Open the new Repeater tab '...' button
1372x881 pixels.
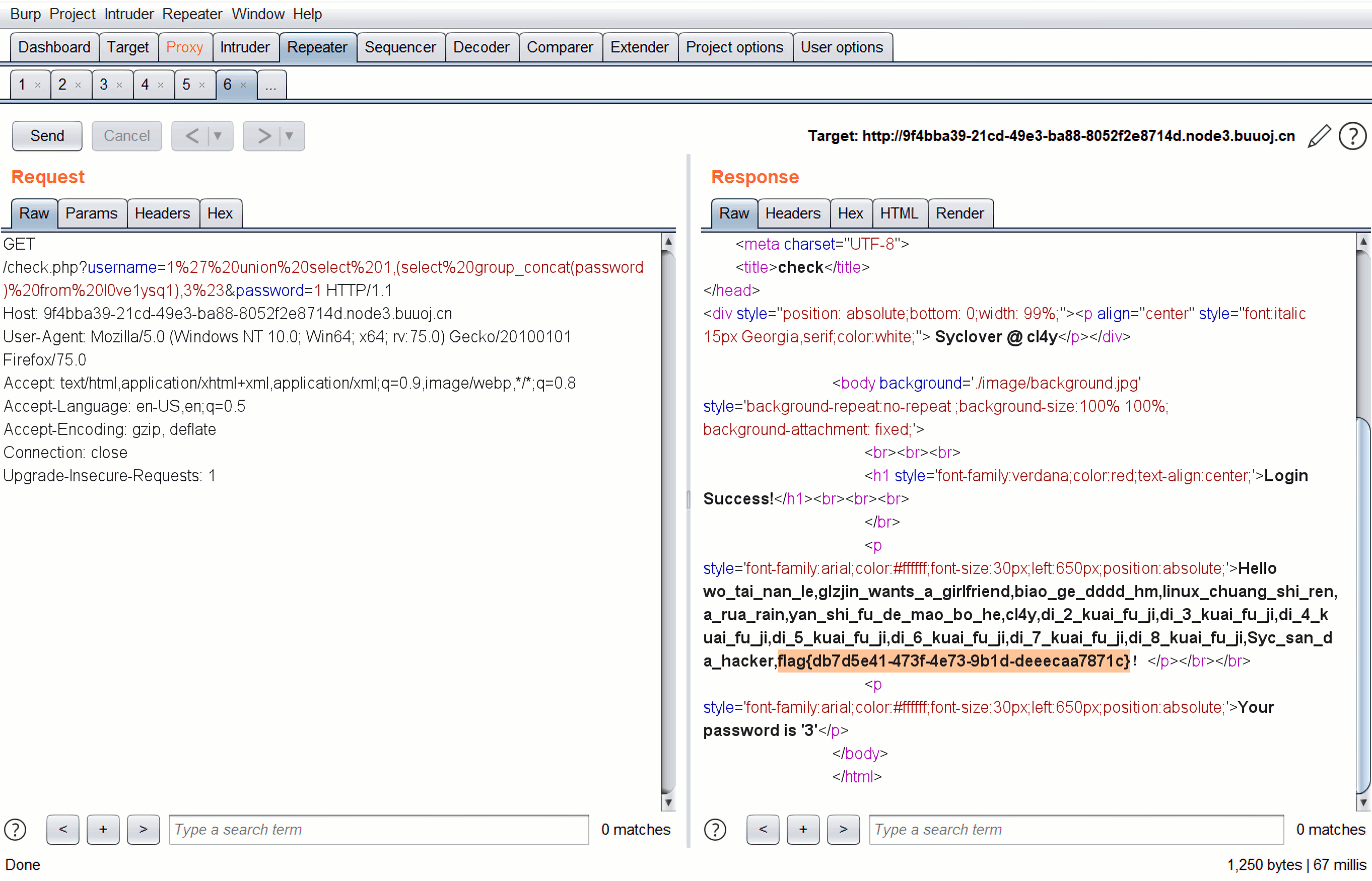271,85
